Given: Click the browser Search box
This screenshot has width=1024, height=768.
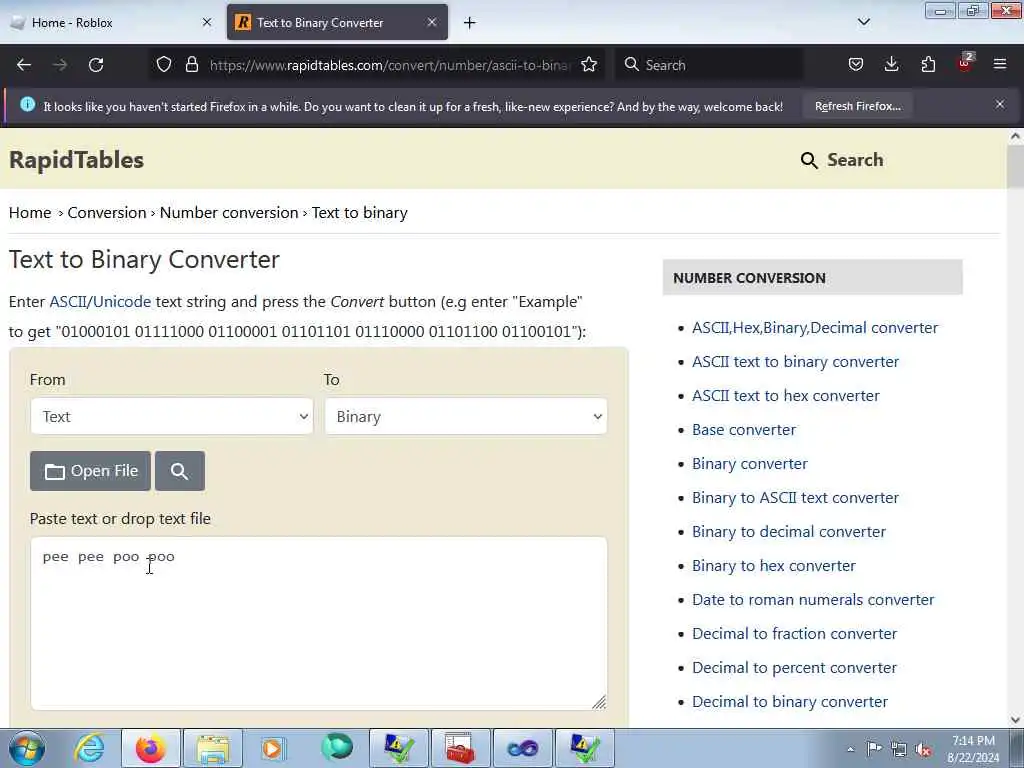Looking at the screenshot, I should [709, 65].
